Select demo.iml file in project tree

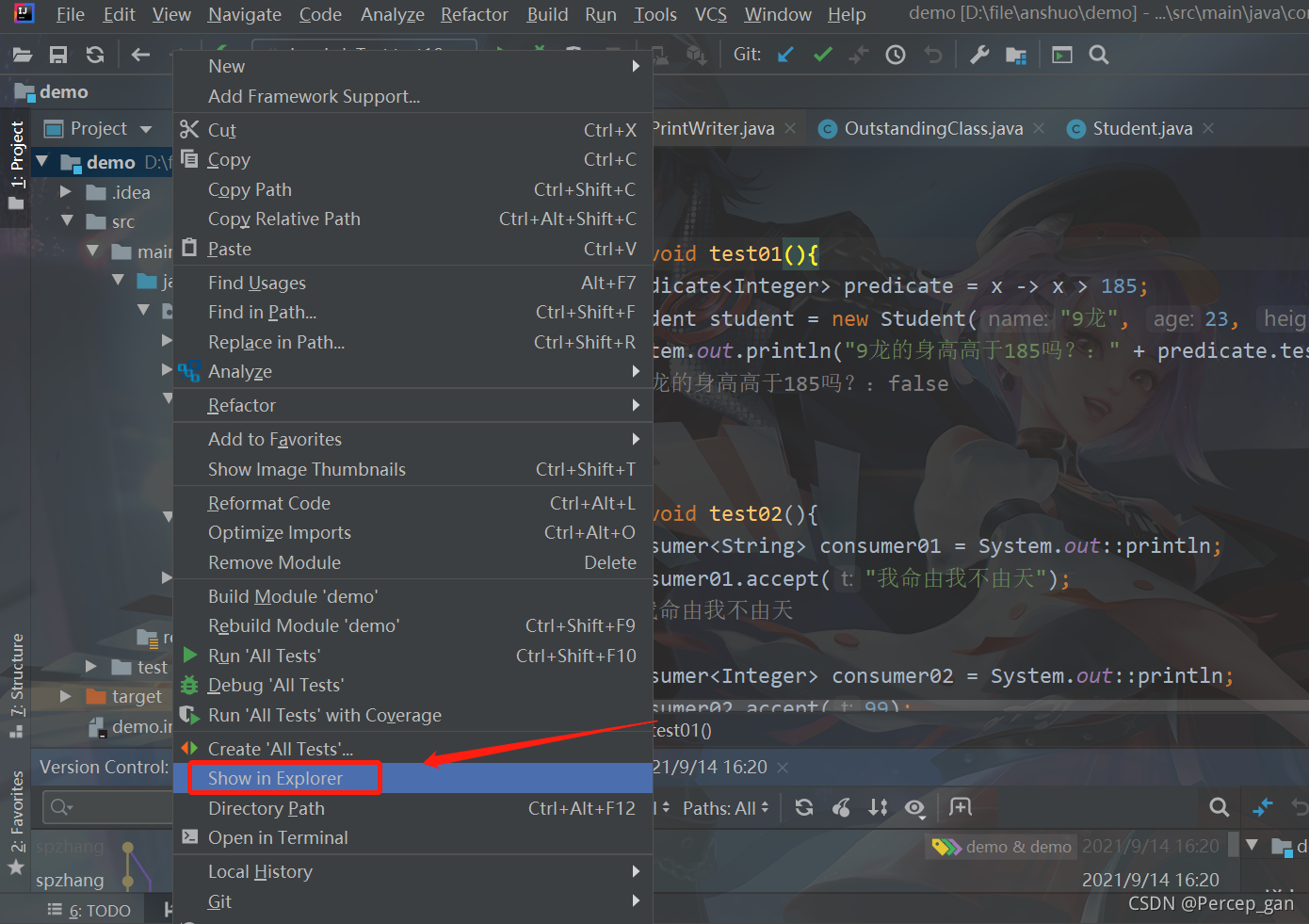130,726
